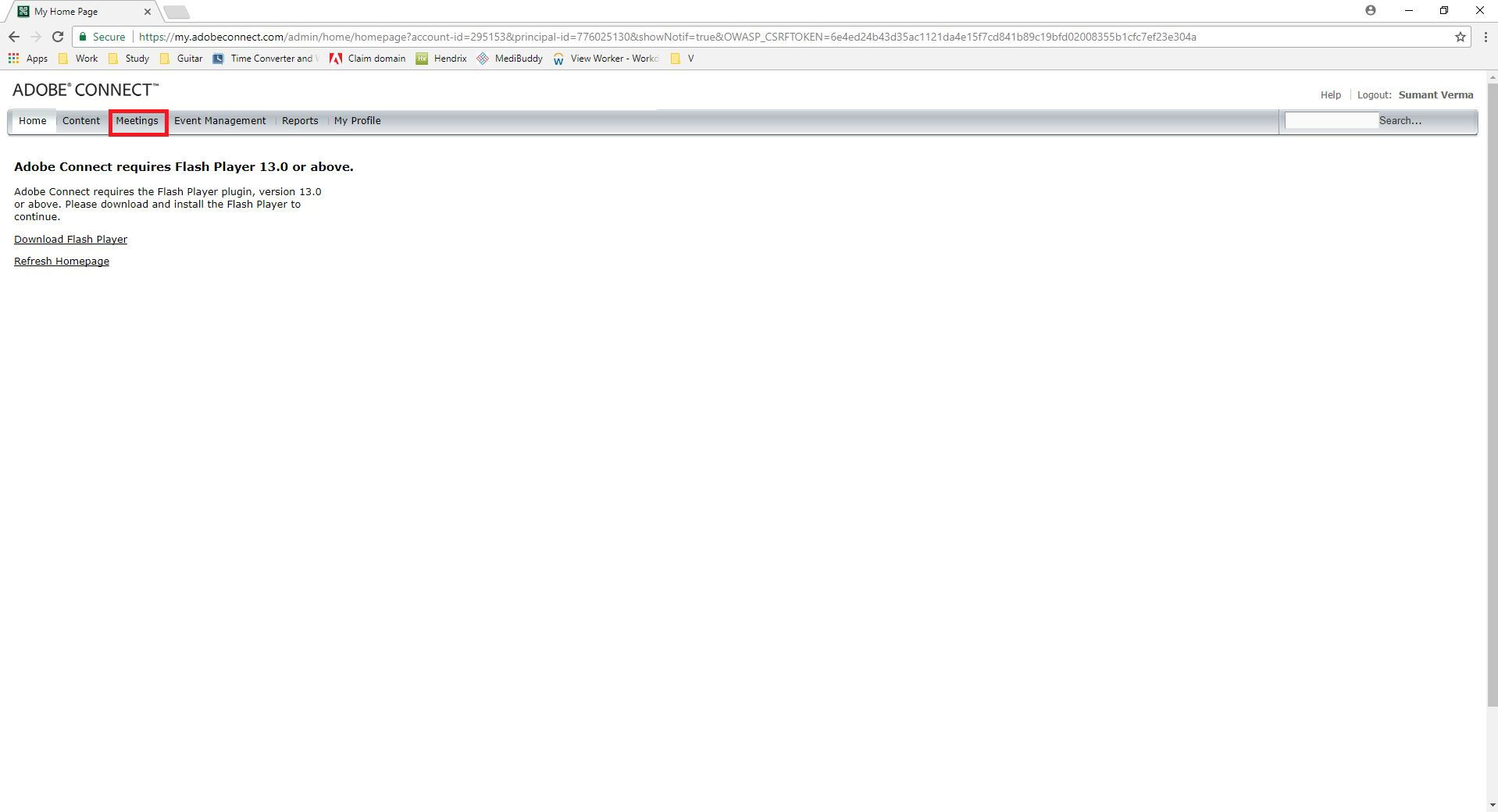Open the Study bookmarks folder
The height and width of the screenshot is (812, 1498).
click(128, 59)
